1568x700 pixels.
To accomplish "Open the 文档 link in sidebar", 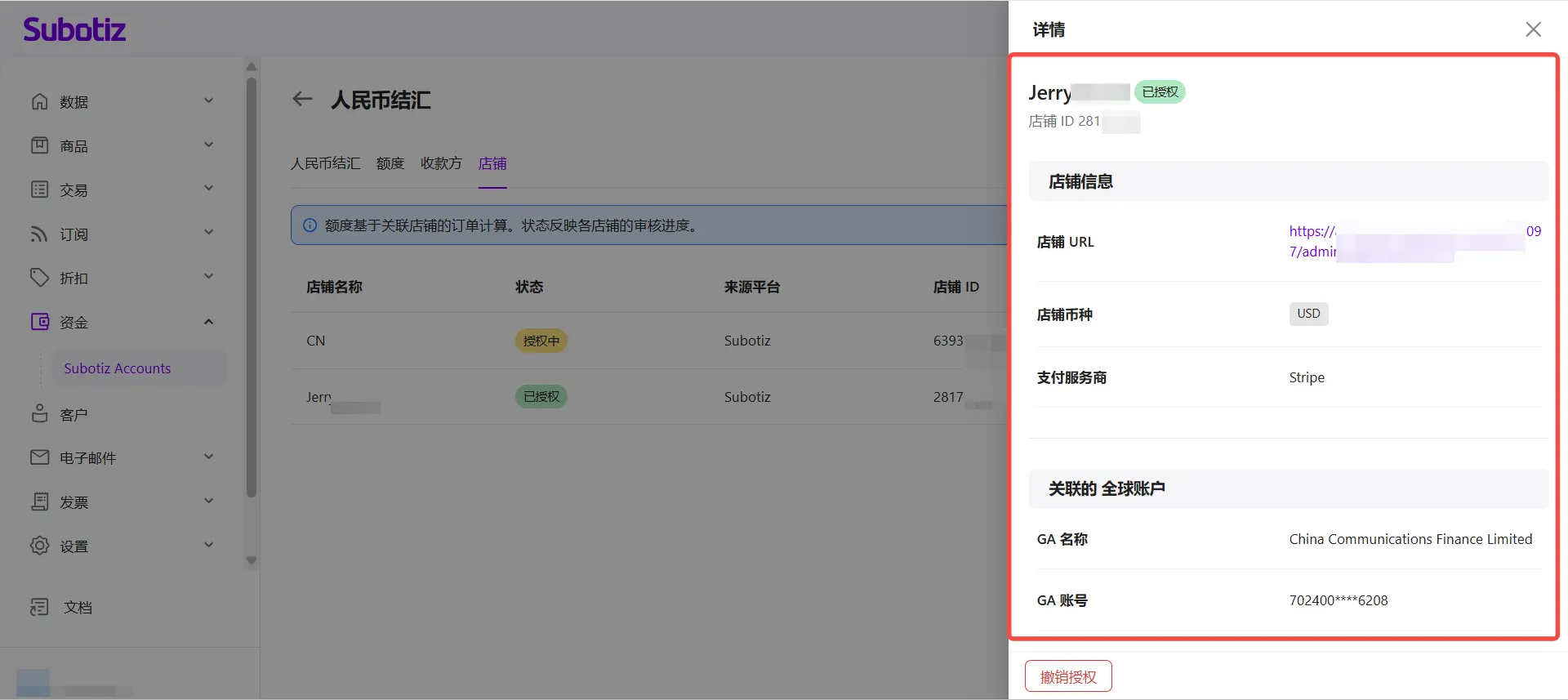I will point(78,608).
